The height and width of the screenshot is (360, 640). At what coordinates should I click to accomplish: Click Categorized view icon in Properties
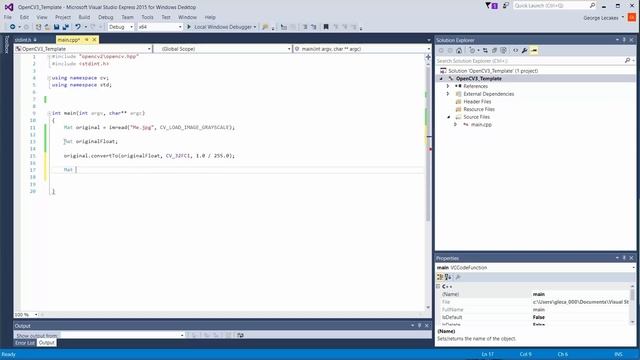pyautogui.click(x=440, y=277)
